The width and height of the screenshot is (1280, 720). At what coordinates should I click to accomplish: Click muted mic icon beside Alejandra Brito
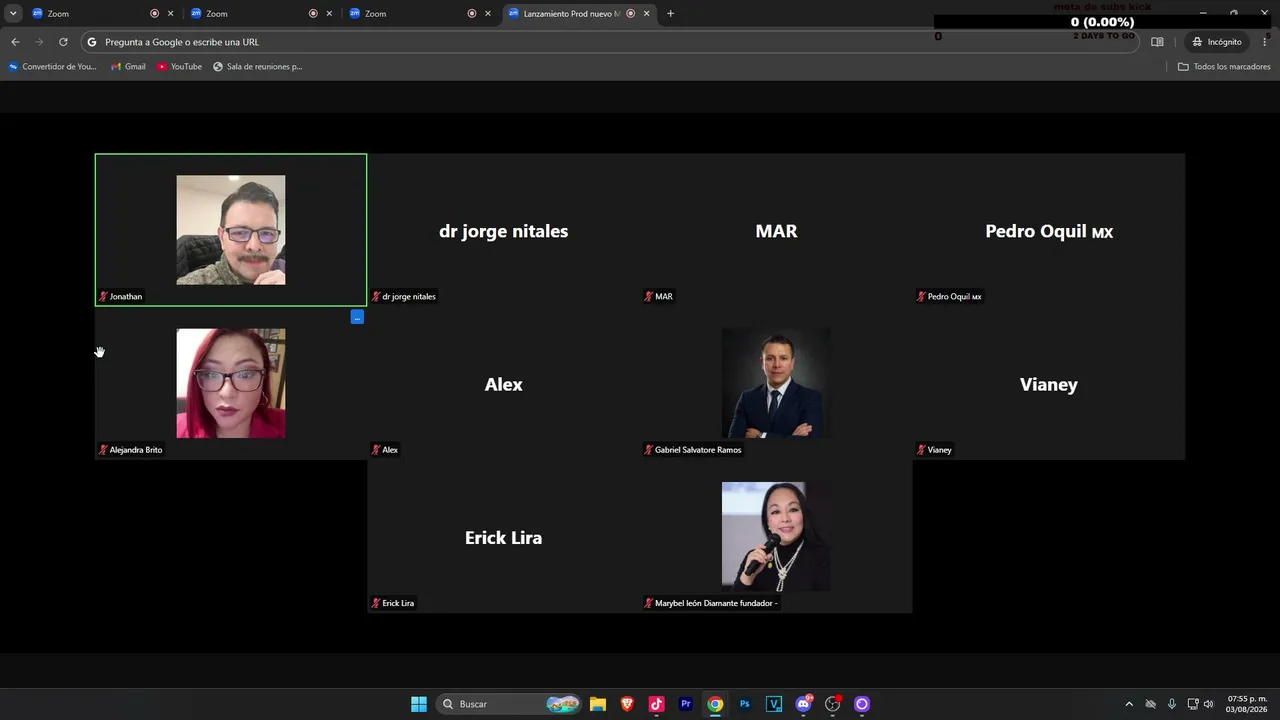click(x=103, y=450)
